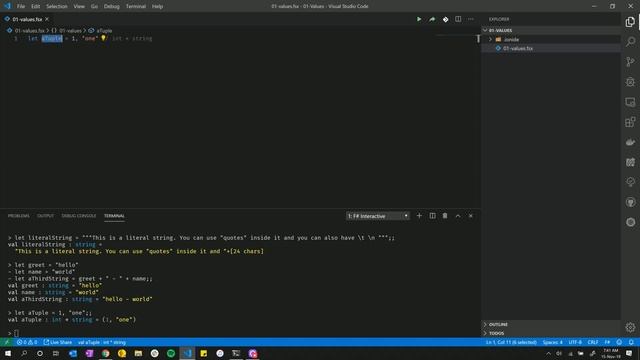
Task: Switch to the DEBUG CONSOLE panel tab
Action: (79, 216)
